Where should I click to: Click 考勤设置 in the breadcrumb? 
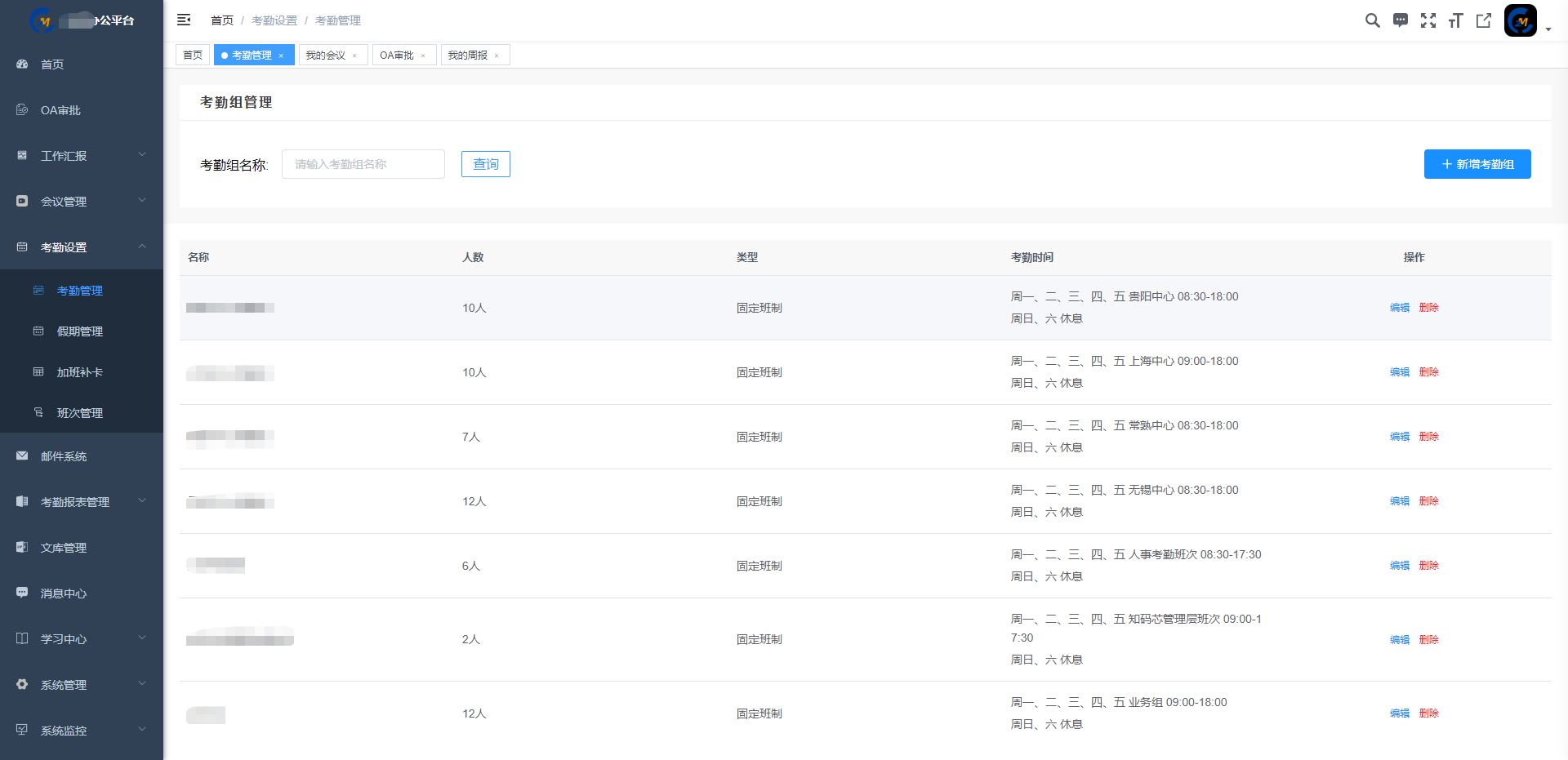[x=274, y=20]
